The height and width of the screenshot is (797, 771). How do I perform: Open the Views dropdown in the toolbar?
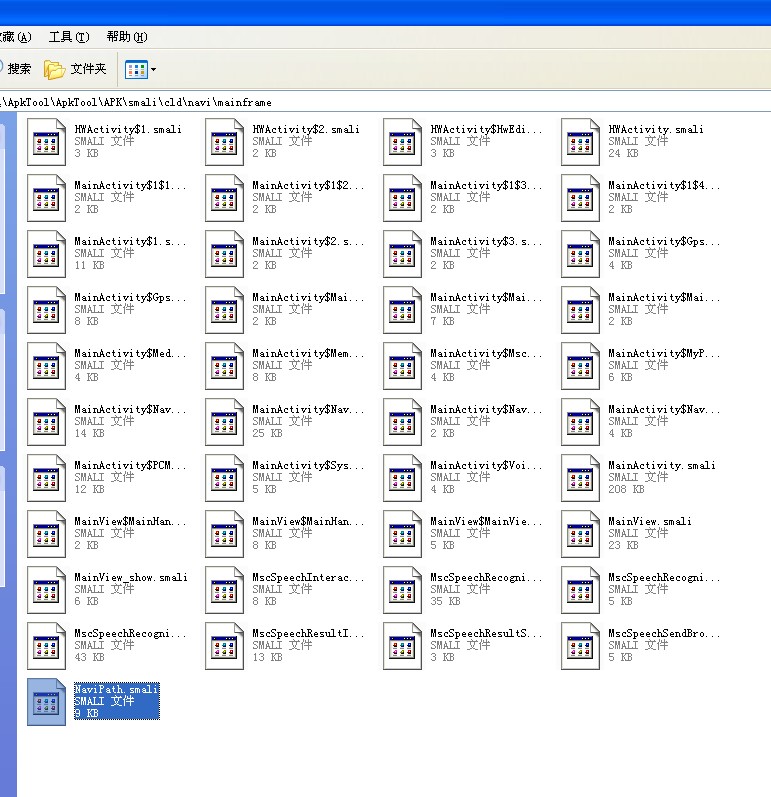(140, 70)
